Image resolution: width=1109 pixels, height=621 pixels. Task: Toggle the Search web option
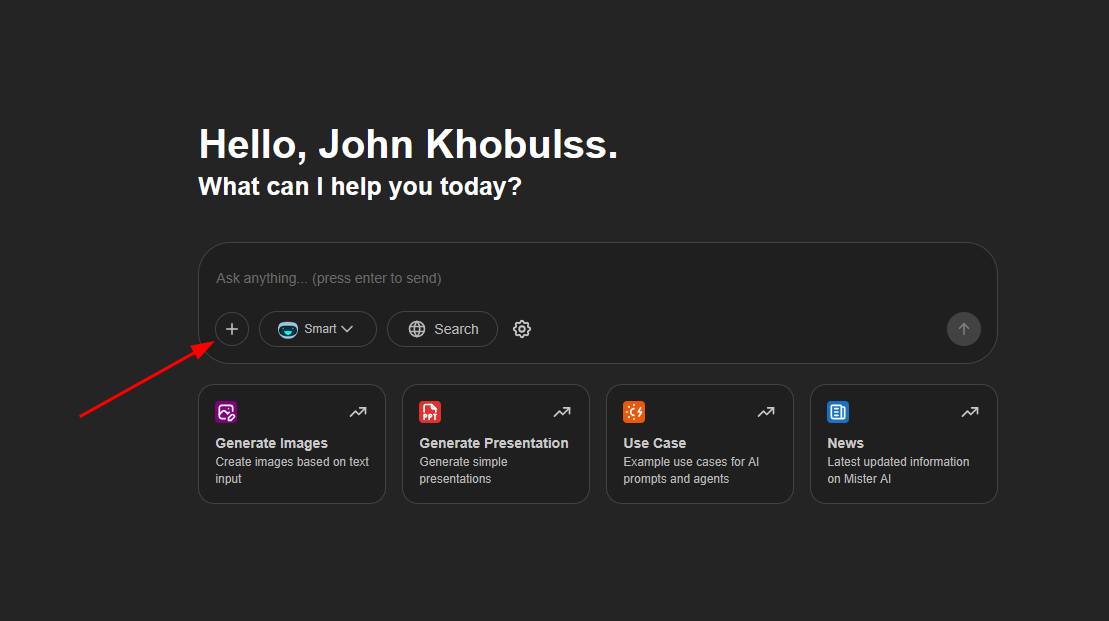tap(442, 329)
